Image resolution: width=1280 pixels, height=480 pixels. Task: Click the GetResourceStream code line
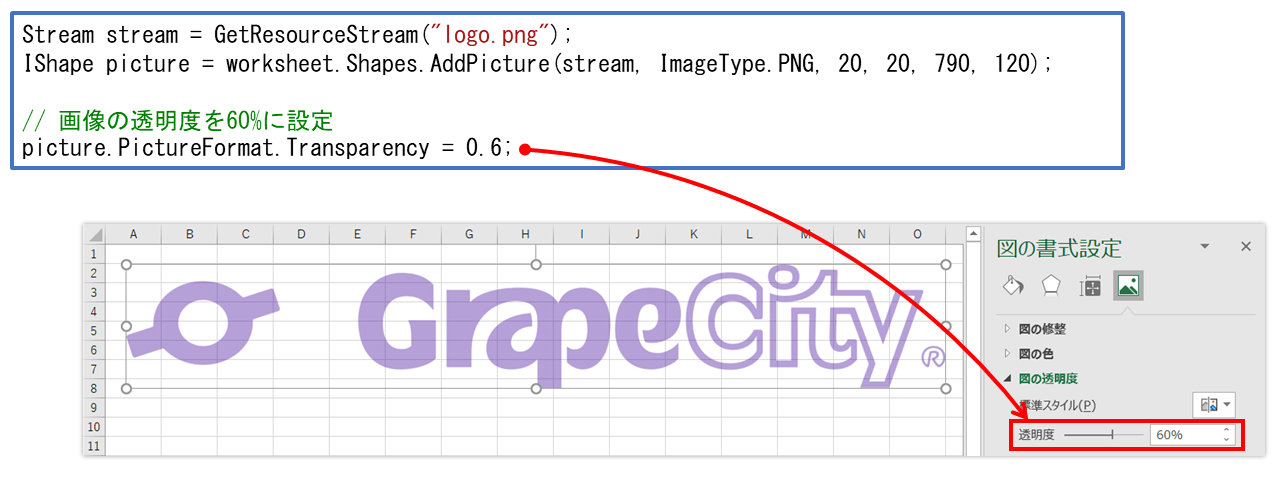pyautogui.click(x=296, y=36)
